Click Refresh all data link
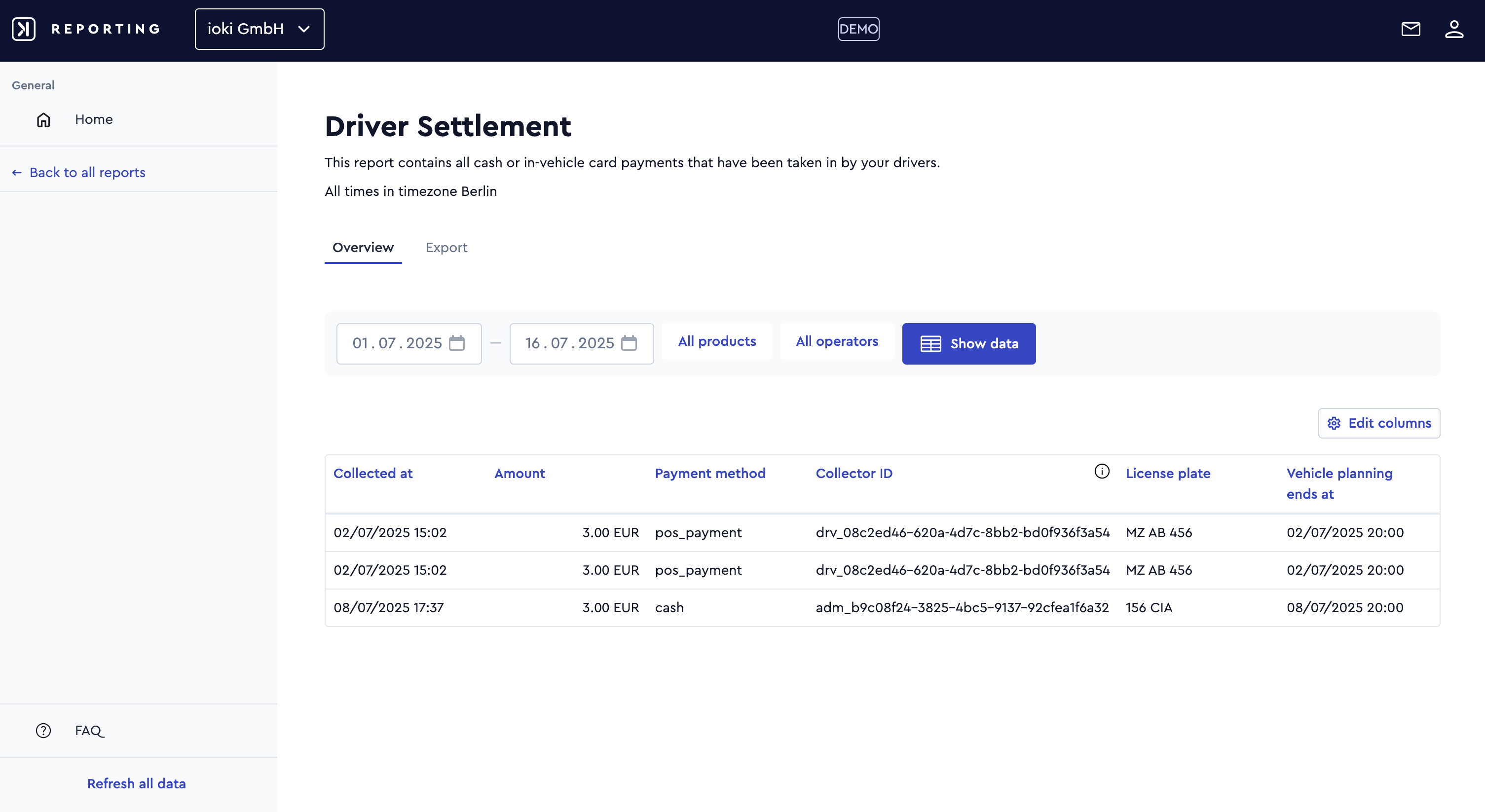This screenshot has width=1485, height=812. coord(136,784)
